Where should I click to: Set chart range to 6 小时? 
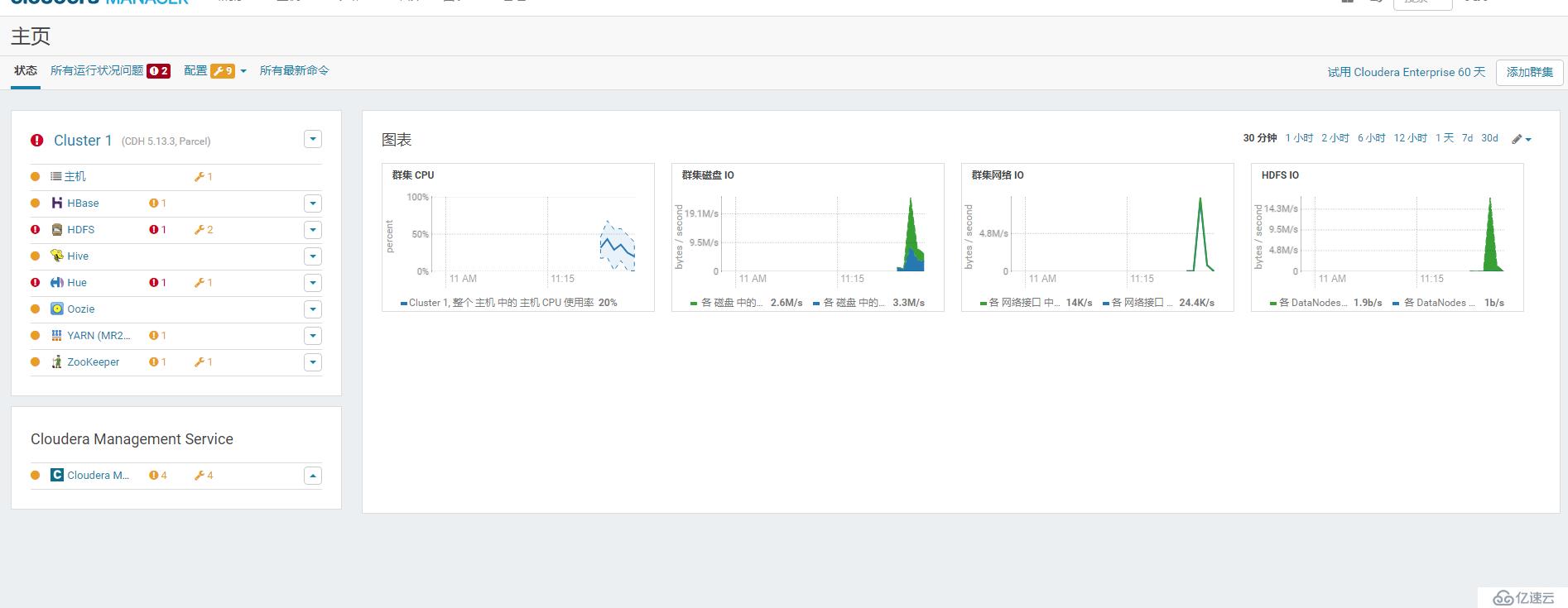point(1372,138)
